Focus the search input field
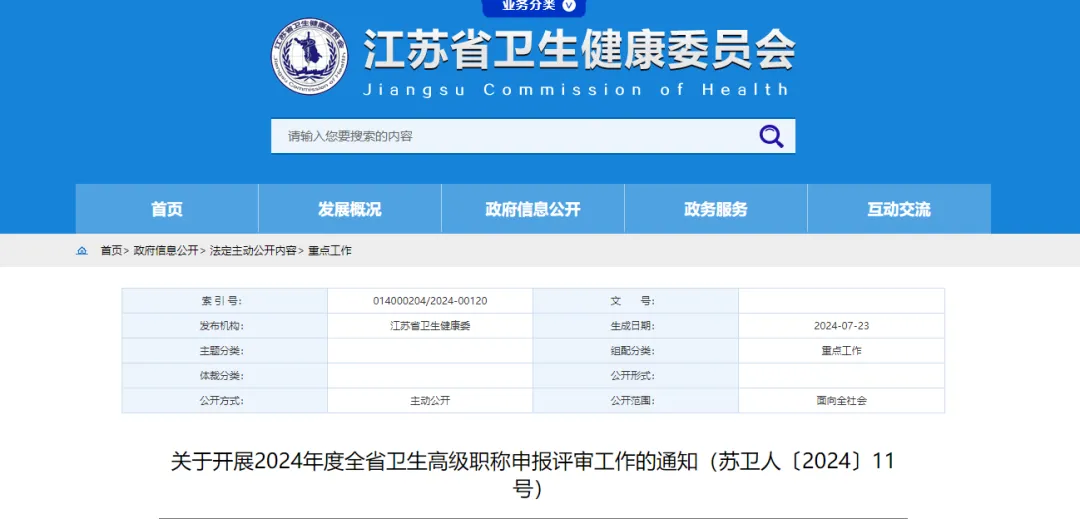 point(510,136)
